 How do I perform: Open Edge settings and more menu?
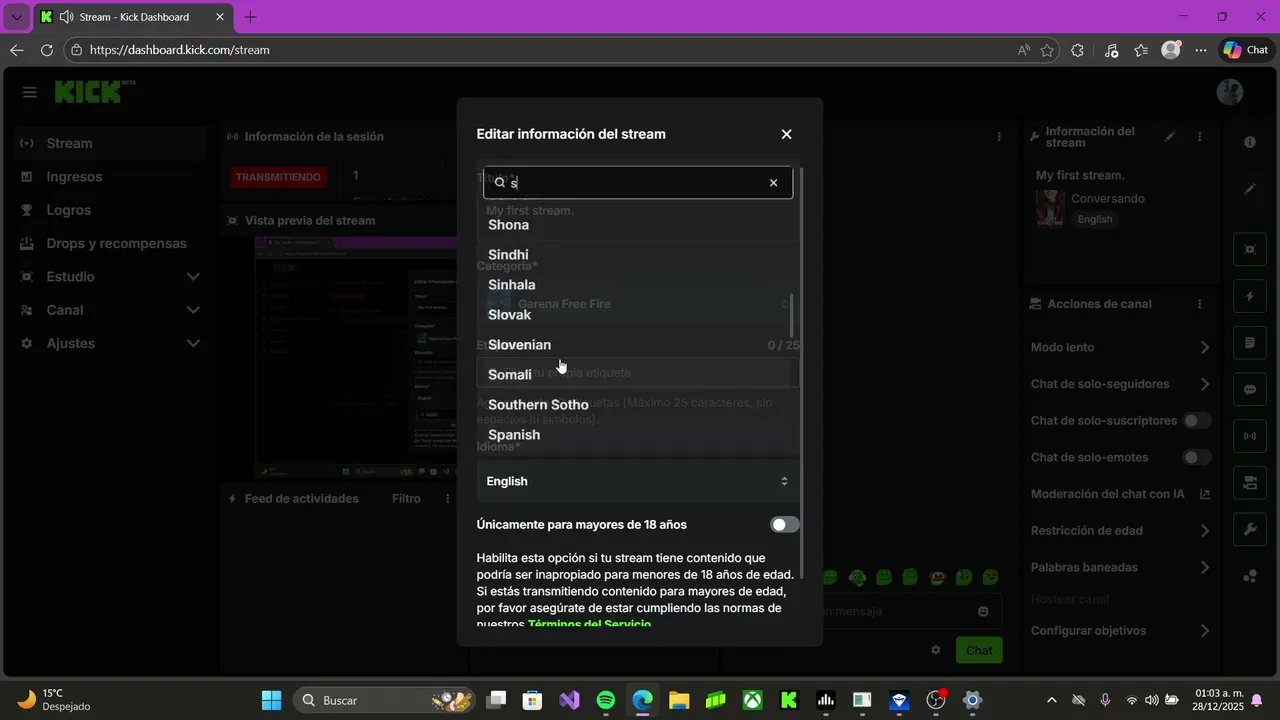click(x=1201, y=50)
